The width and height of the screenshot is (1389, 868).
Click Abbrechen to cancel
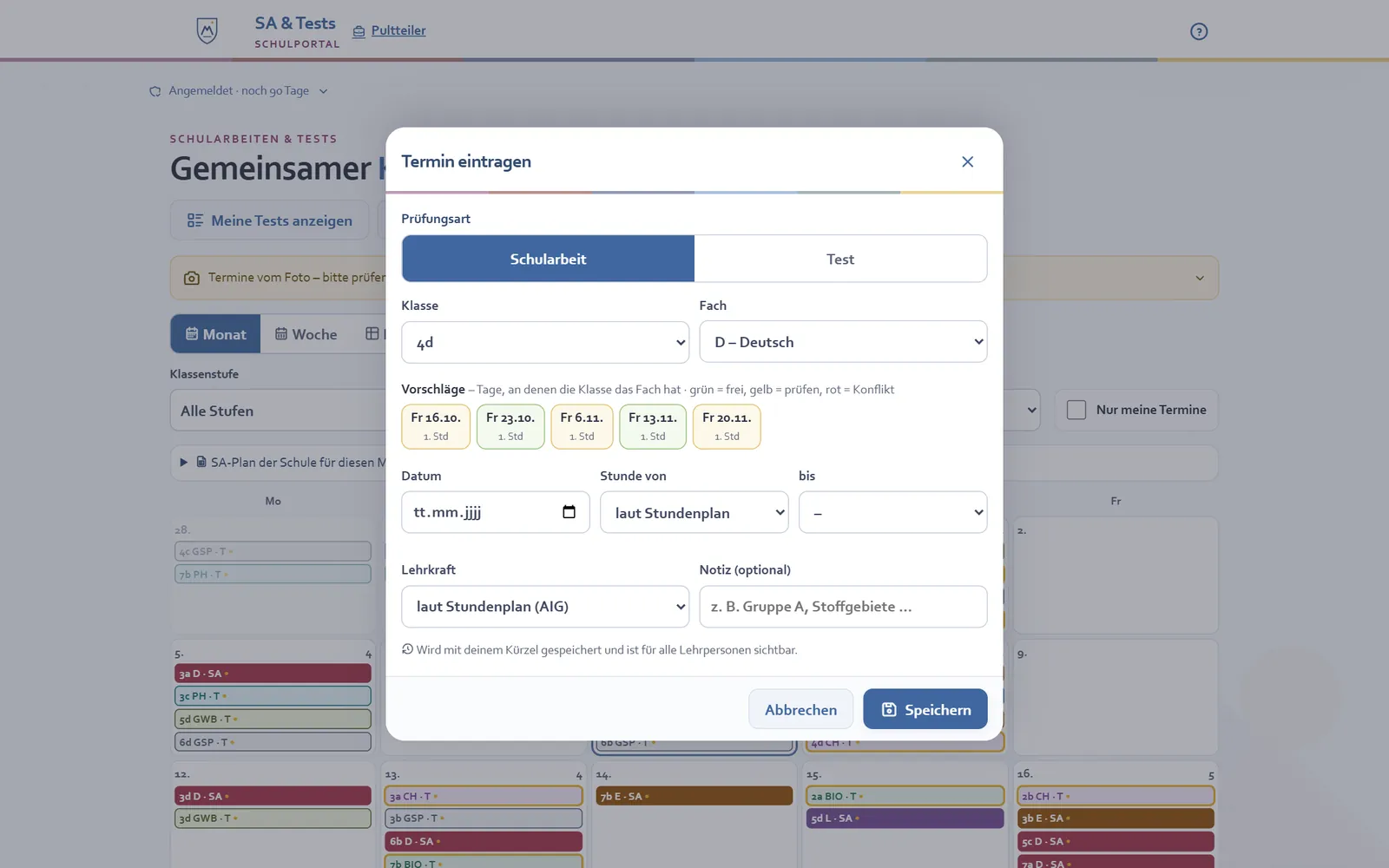click(800, 709)
